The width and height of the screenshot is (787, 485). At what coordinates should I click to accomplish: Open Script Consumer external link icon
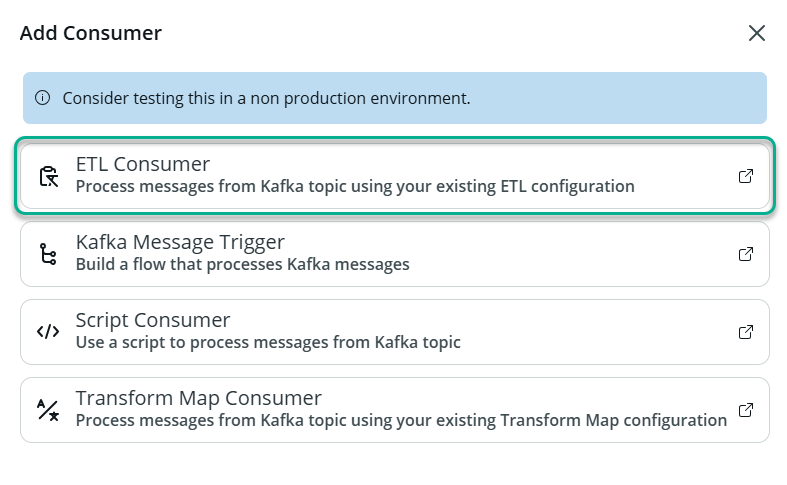[745, 332]
